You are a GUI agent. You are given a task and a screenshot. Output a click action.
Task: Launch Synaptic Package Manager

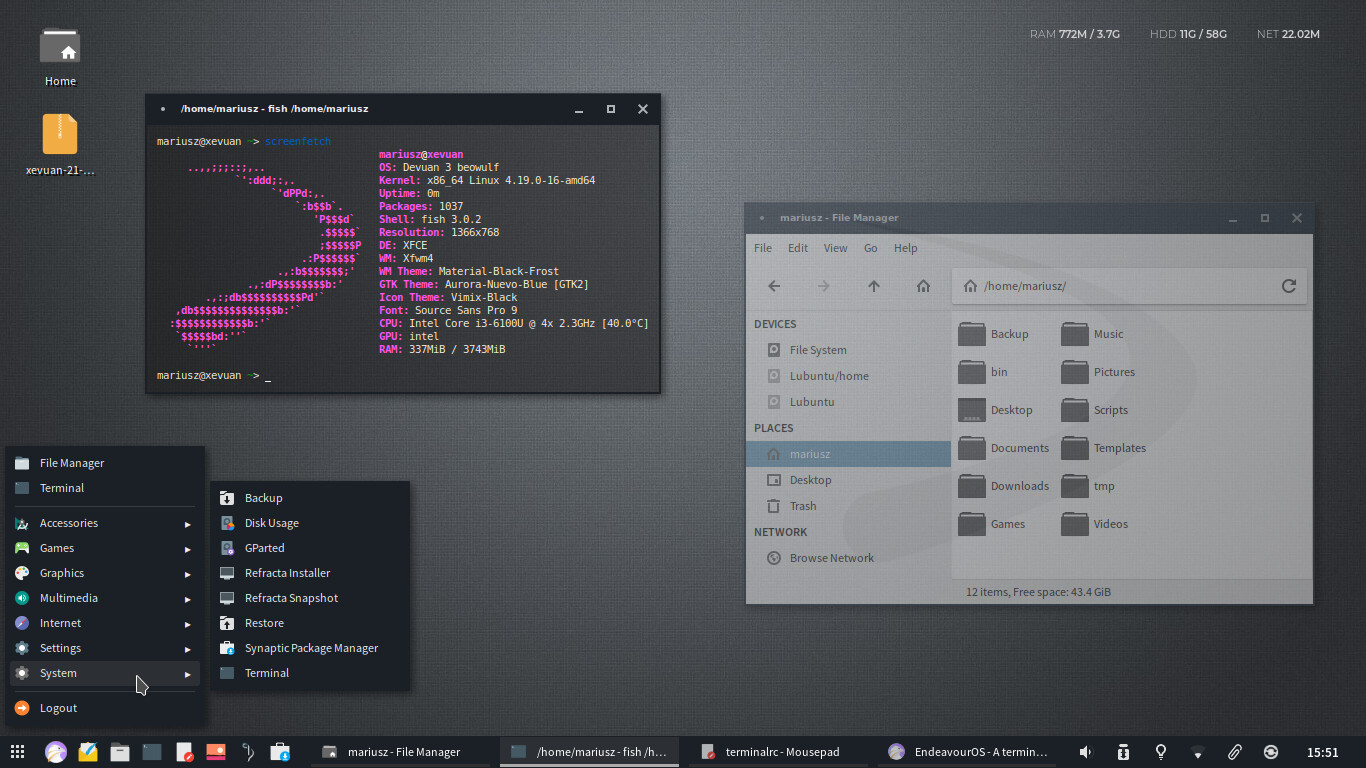coord(310,648)
